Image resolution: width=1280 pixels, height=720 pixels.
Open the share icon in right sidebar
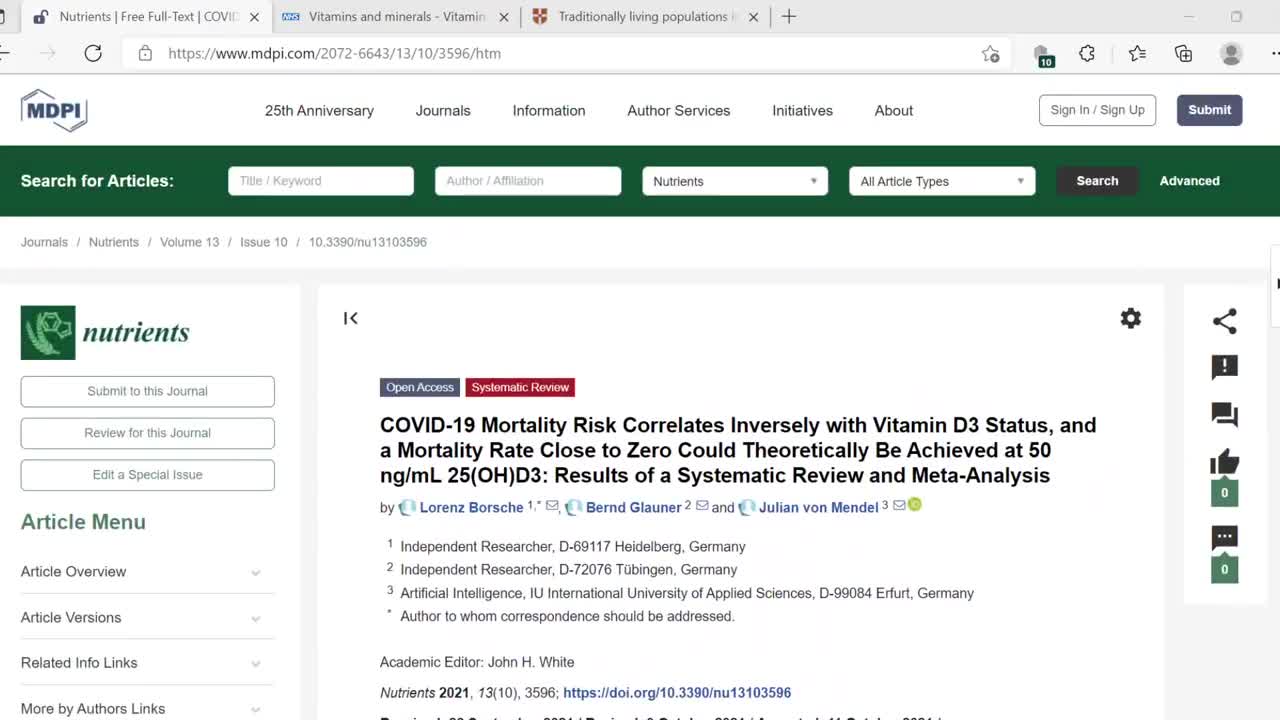coord(1224,320)
